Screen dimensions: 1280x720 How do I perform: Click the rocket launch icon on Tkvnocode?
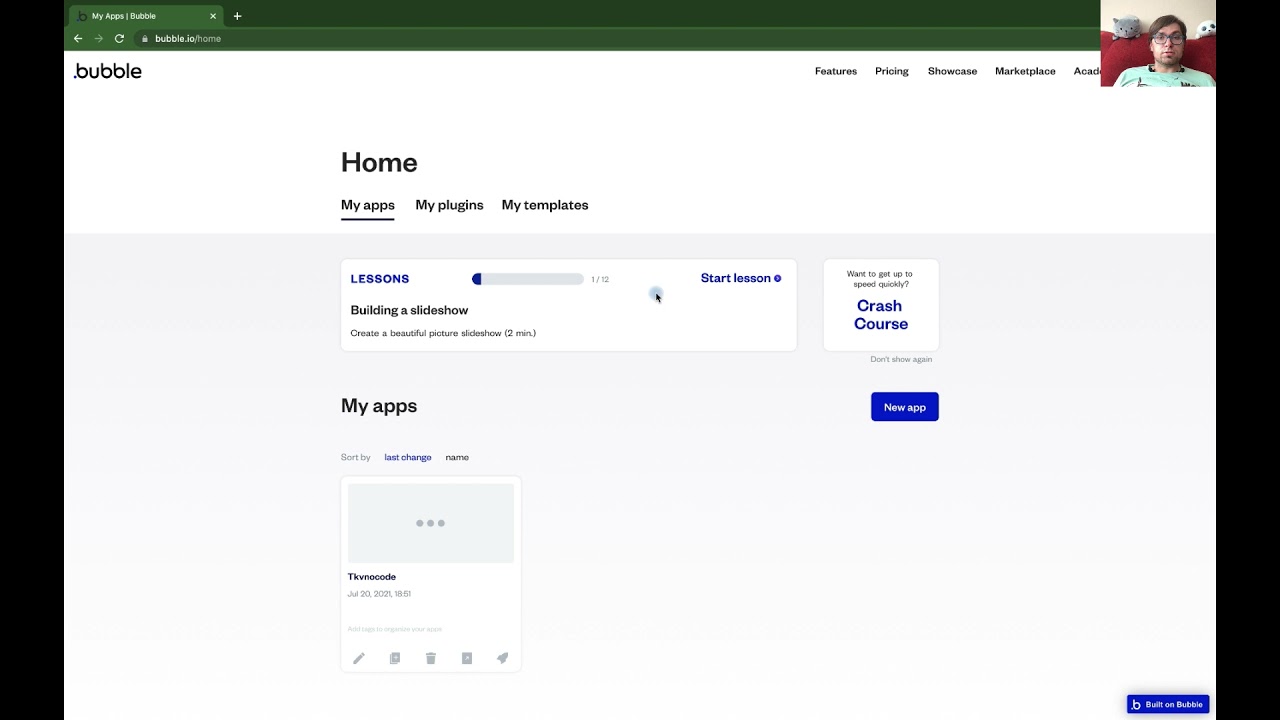click(503, 658)
